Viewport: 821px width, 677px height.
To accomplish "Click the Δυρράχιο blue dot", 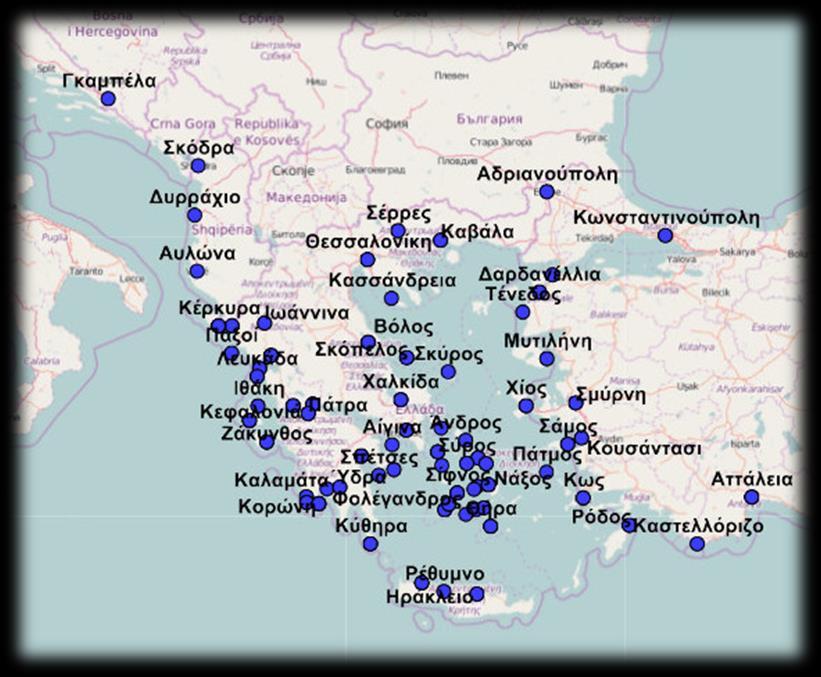I will point(194,215).
